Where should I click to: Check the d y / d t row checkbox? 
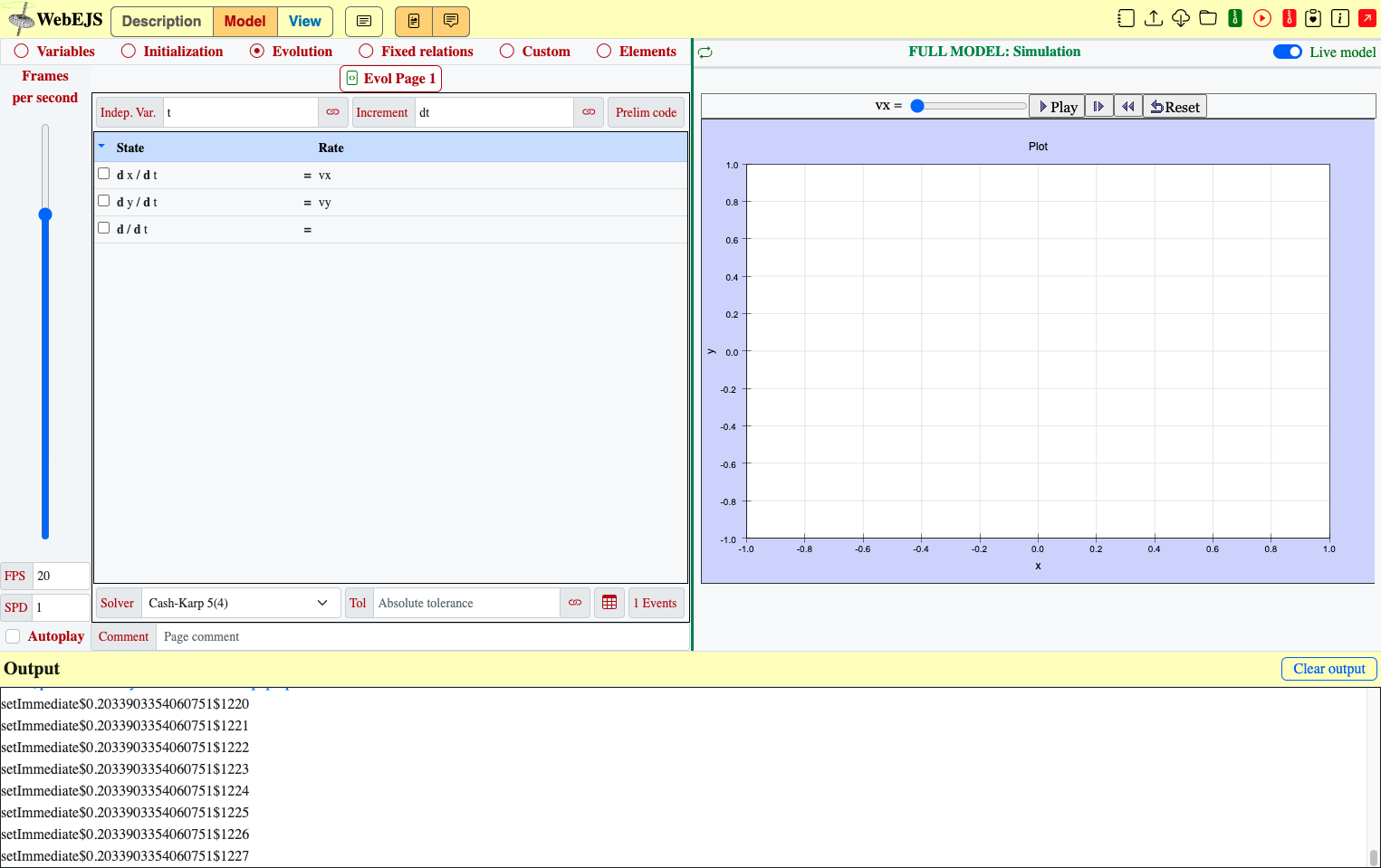click(104, 201)
